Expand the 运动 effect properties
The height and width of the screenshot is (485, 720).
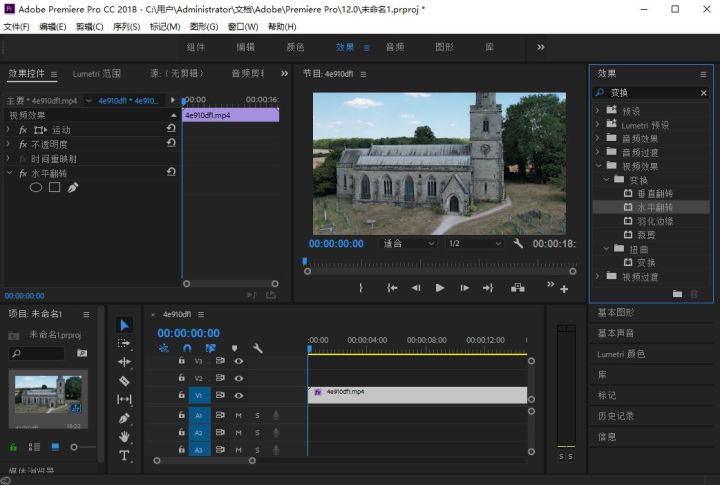(9, 130)
